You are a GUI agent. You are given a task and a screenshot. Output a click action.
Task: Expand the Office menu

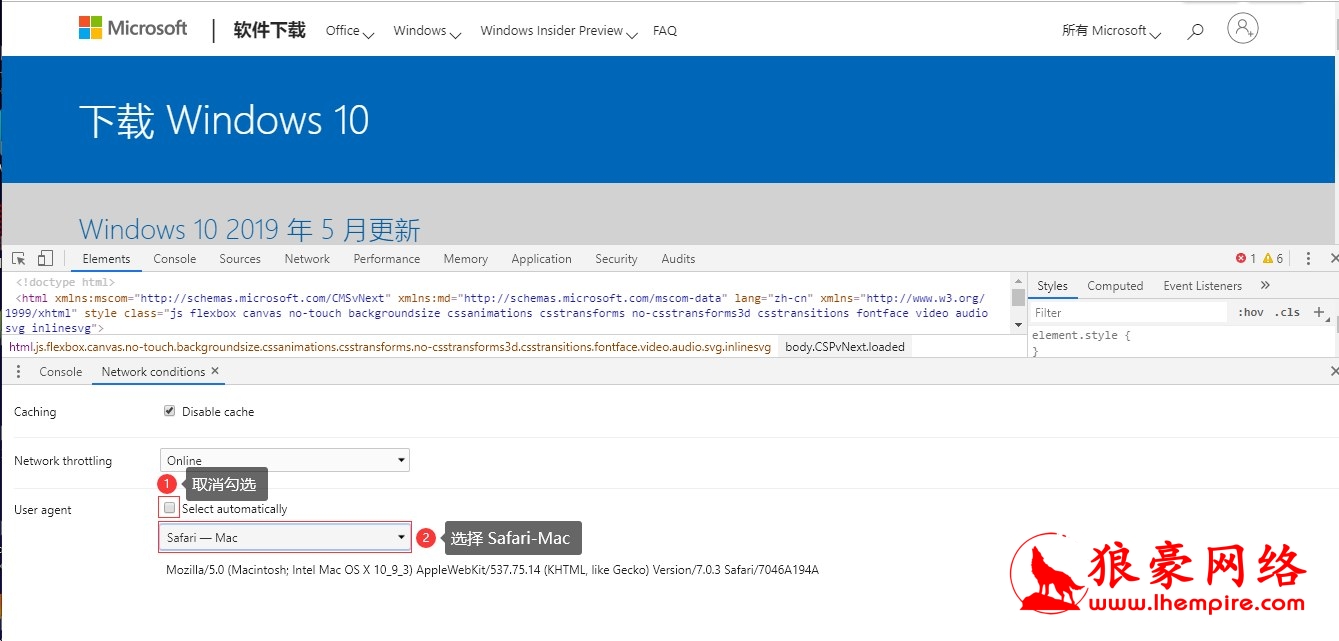coord(350,31)
